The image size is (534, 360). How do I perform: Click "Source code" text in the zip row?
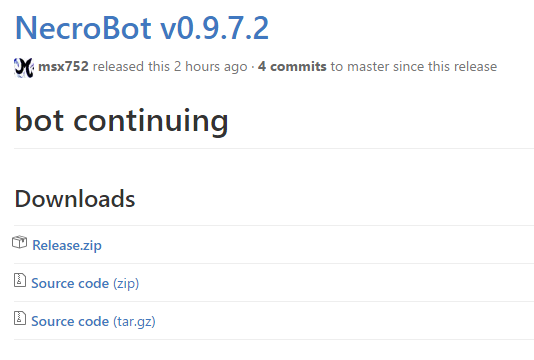point(70,283)
